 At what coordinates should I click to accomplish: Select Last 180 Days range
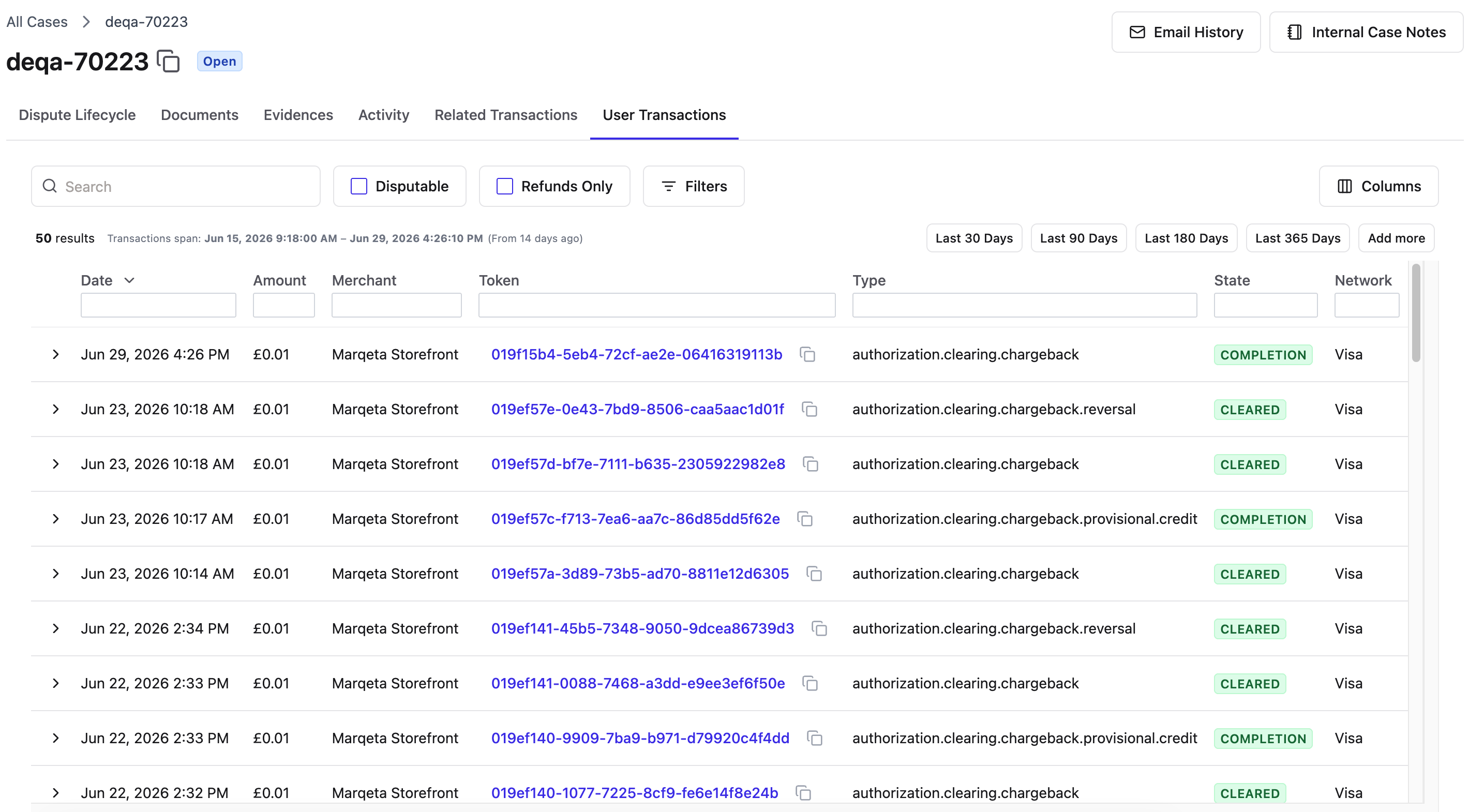(x=1186, y=238)
